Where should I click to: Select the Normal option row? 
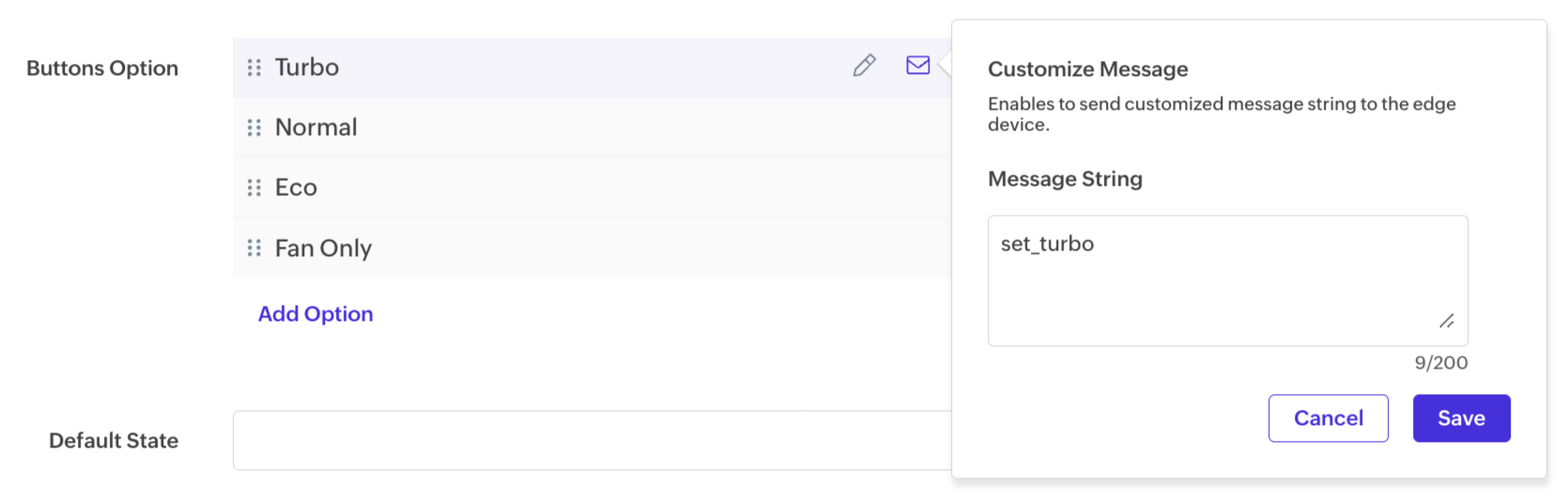[x=592, y=128]
